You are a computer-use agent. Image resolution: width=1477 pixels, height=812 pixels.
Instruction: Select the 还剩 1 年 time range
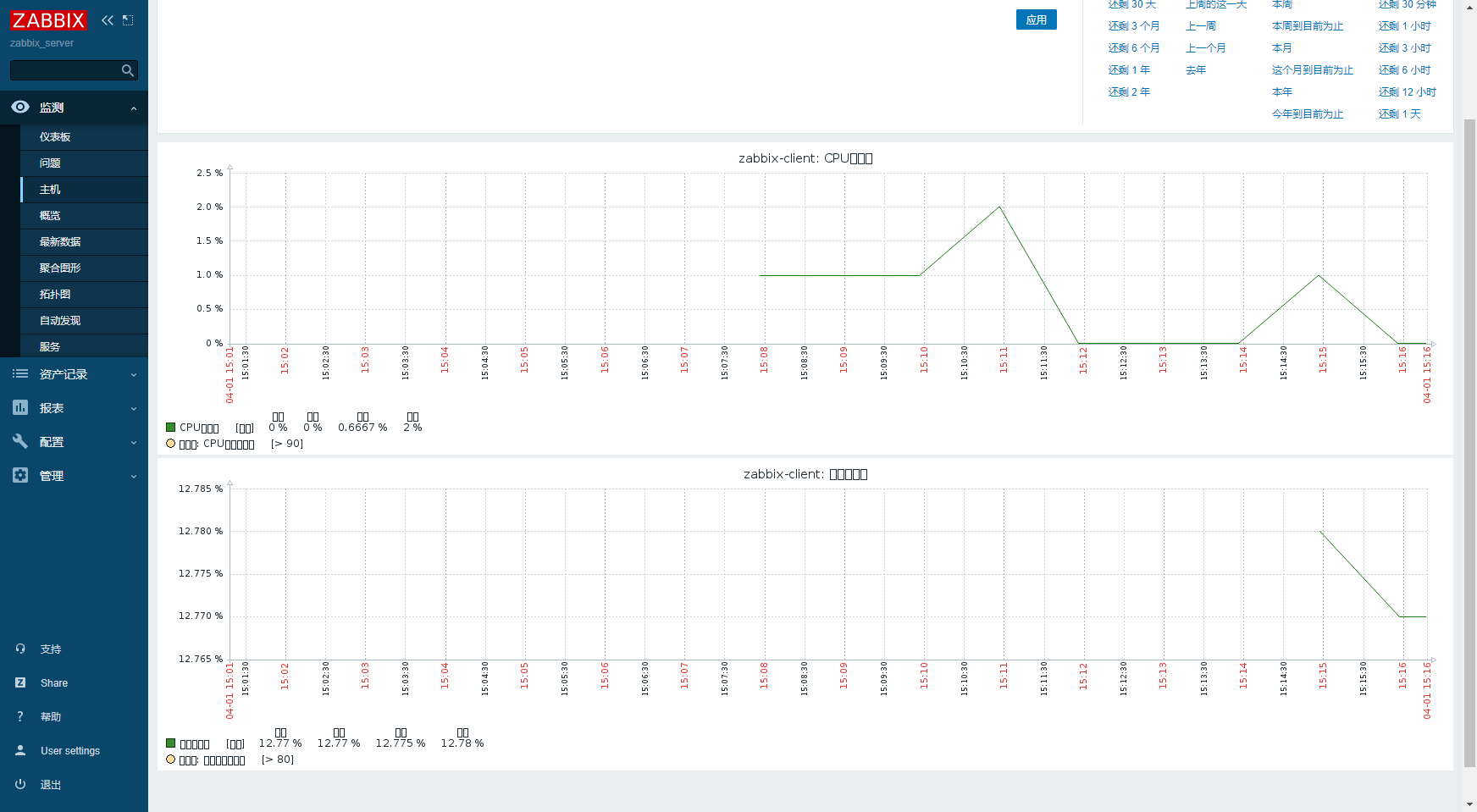[x=1129, y=70]
